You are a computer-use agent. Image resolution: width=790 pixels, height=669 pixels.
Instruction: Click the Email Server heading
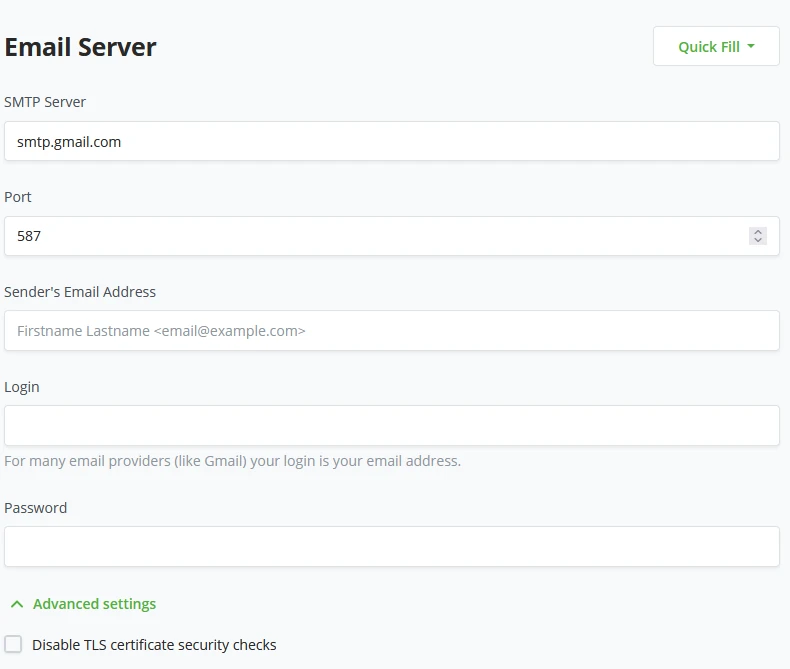click(81, 47)
